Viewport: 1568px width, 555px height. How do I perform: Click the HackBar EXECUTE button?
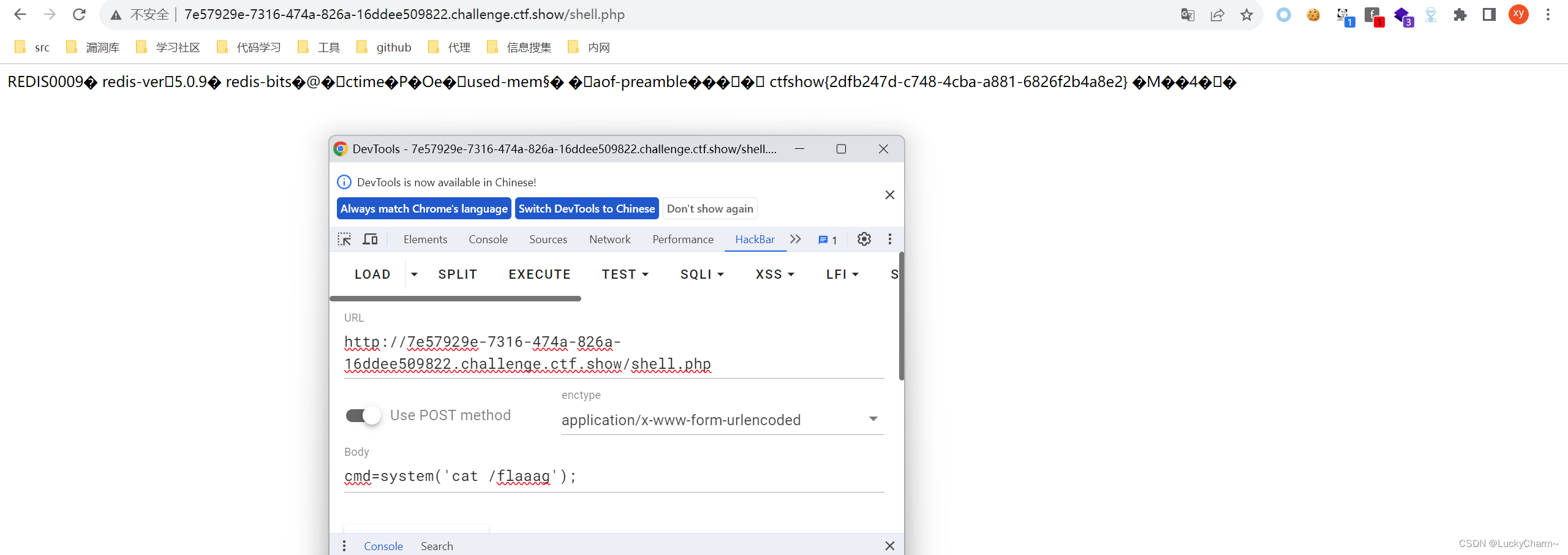click(540, 274)
